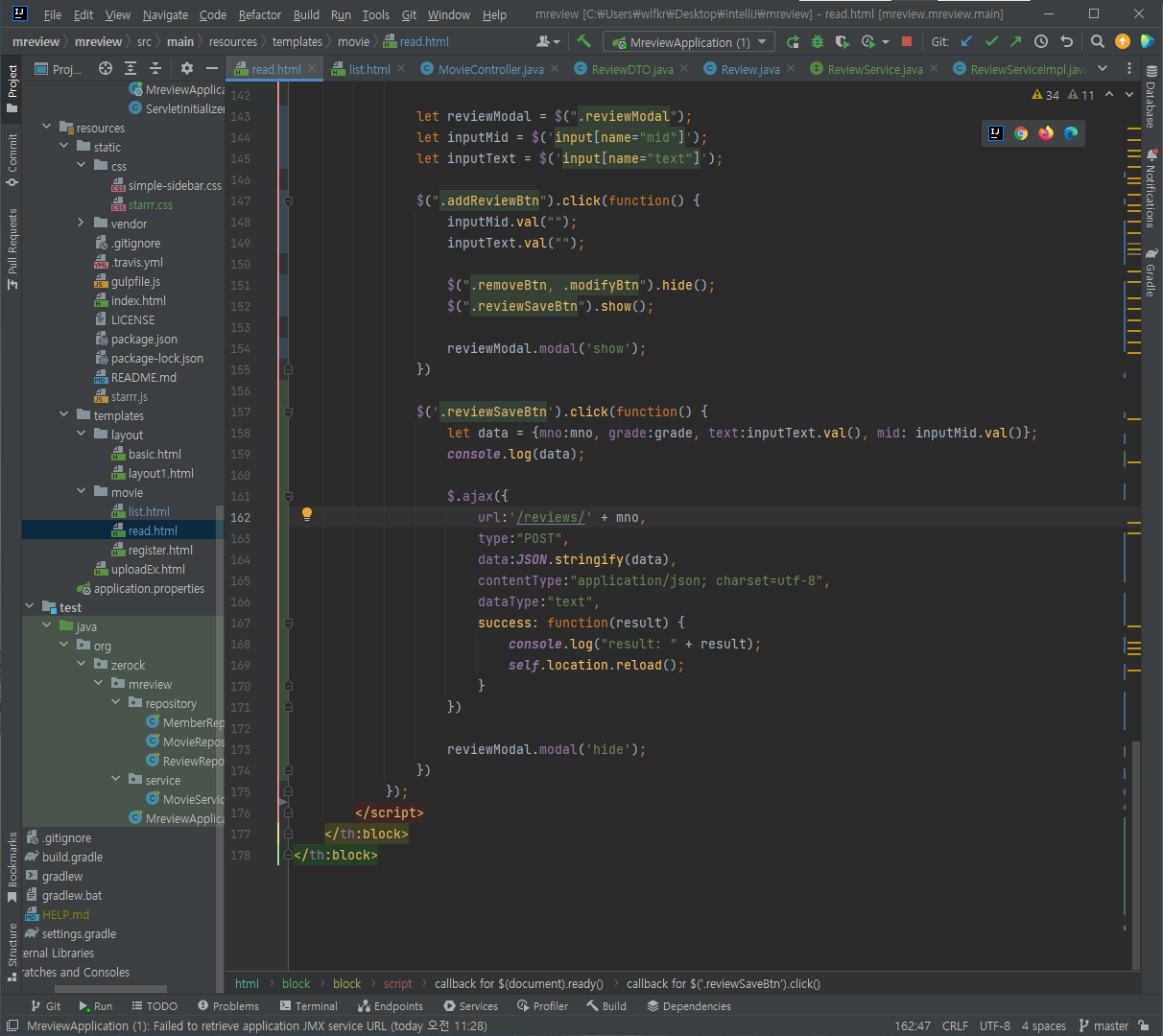Open the Navigate menu

tap(165, 14)
